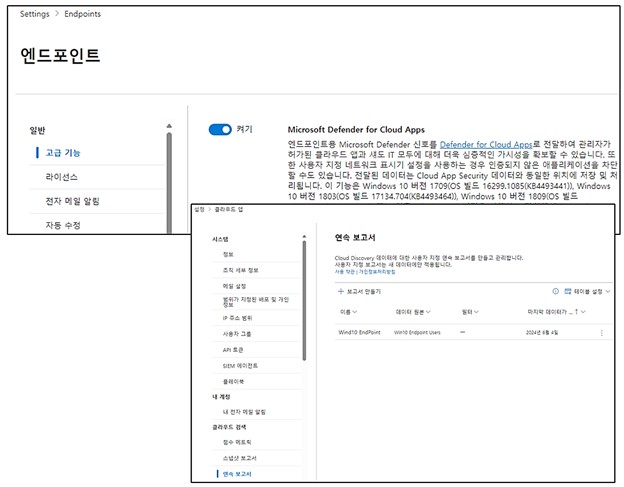Screen dimensions: 624x487
Task: Go to 설정 breadcrumb in cloud apps window
Action: 199,209
